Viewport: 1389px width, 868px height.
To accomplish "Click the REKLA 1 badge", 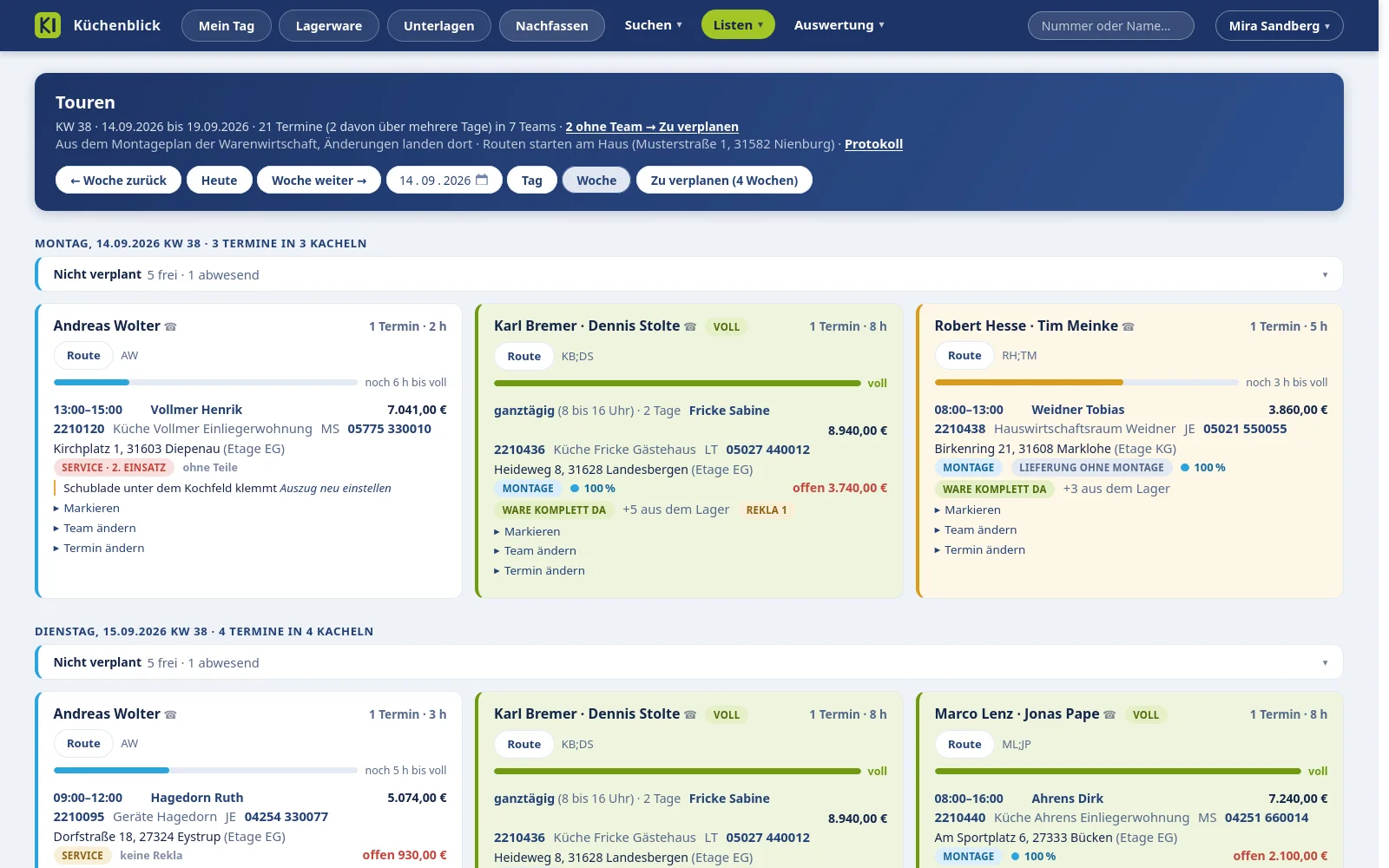I will pyautogui.click(x=767, y=510).
